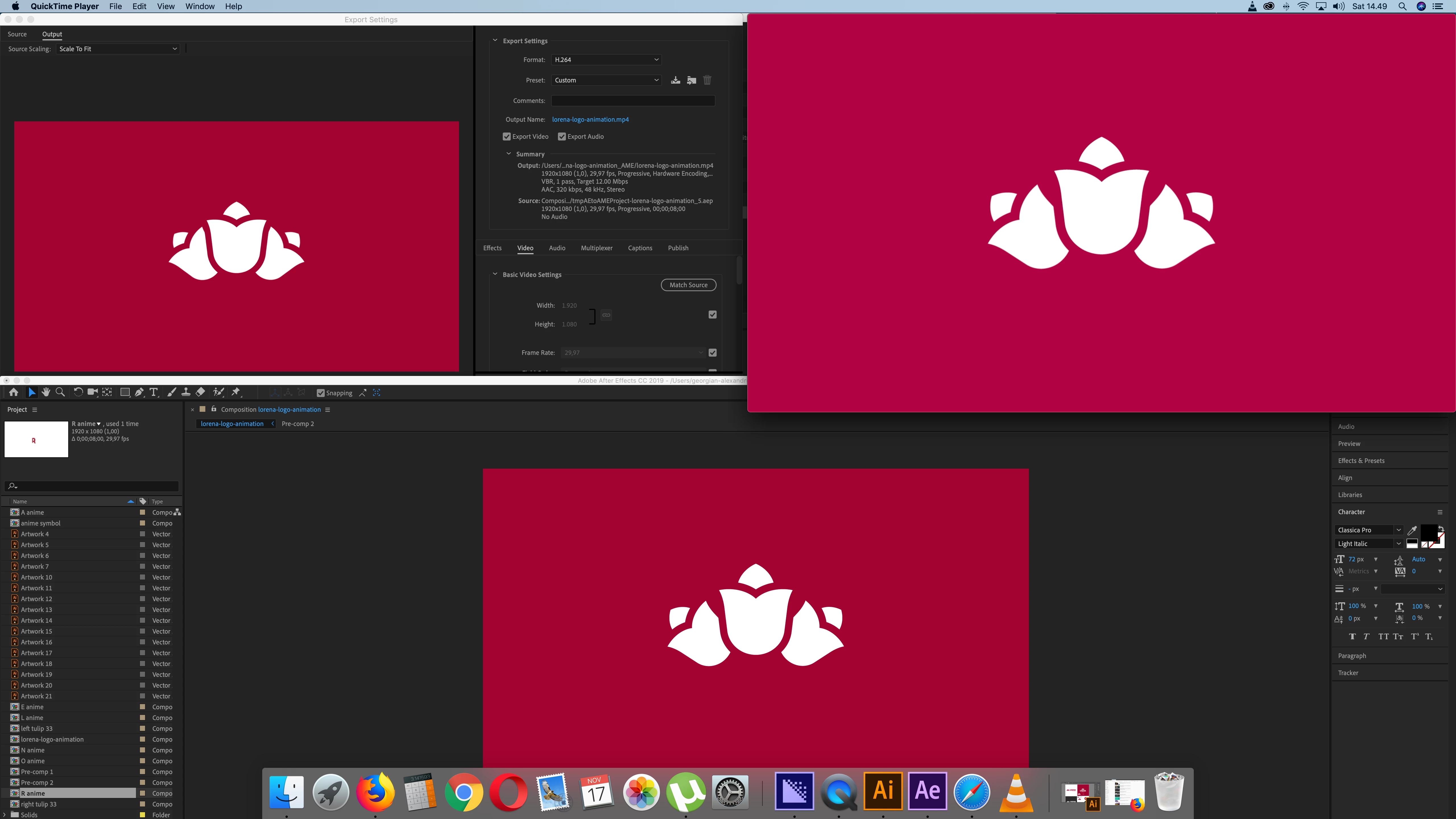The image size is (1456, 819).
Task: Open Adobe Illustrator from the dock
Action: coord(883,791)
